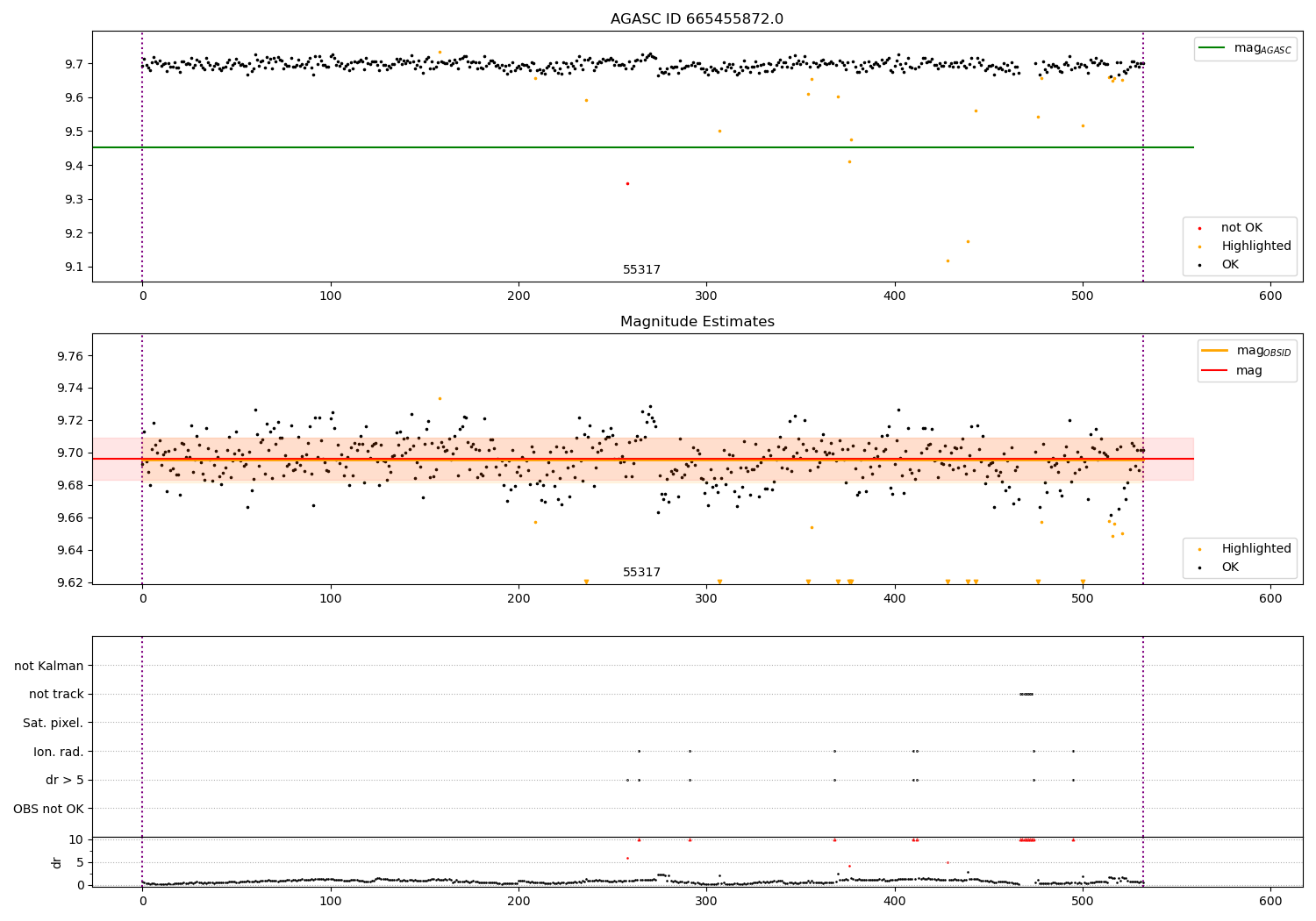Click the rotated "dr" y-axis label

[x=57, y=862]
